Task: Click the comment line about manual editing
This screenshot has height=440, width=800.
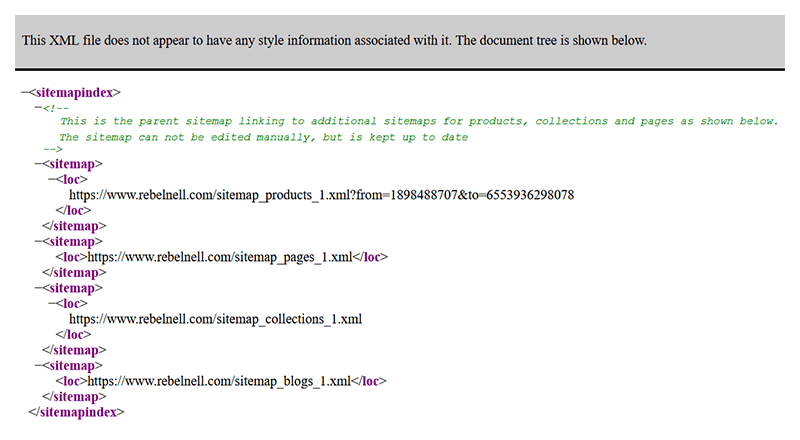Action: (x=263, y=137)
